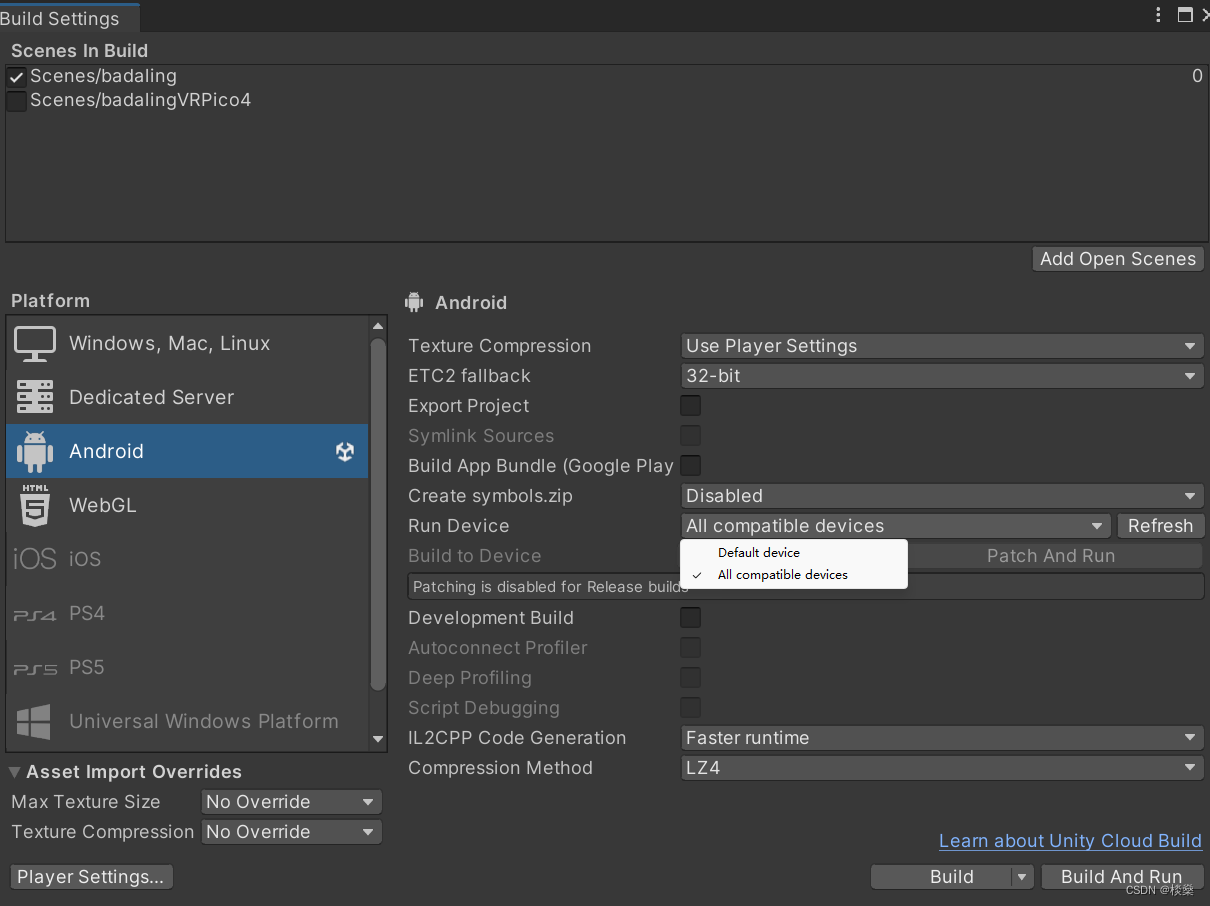1210x906 pixels.
Task: Toggle the Script Debugging checkbox
Action: point(690,708)
